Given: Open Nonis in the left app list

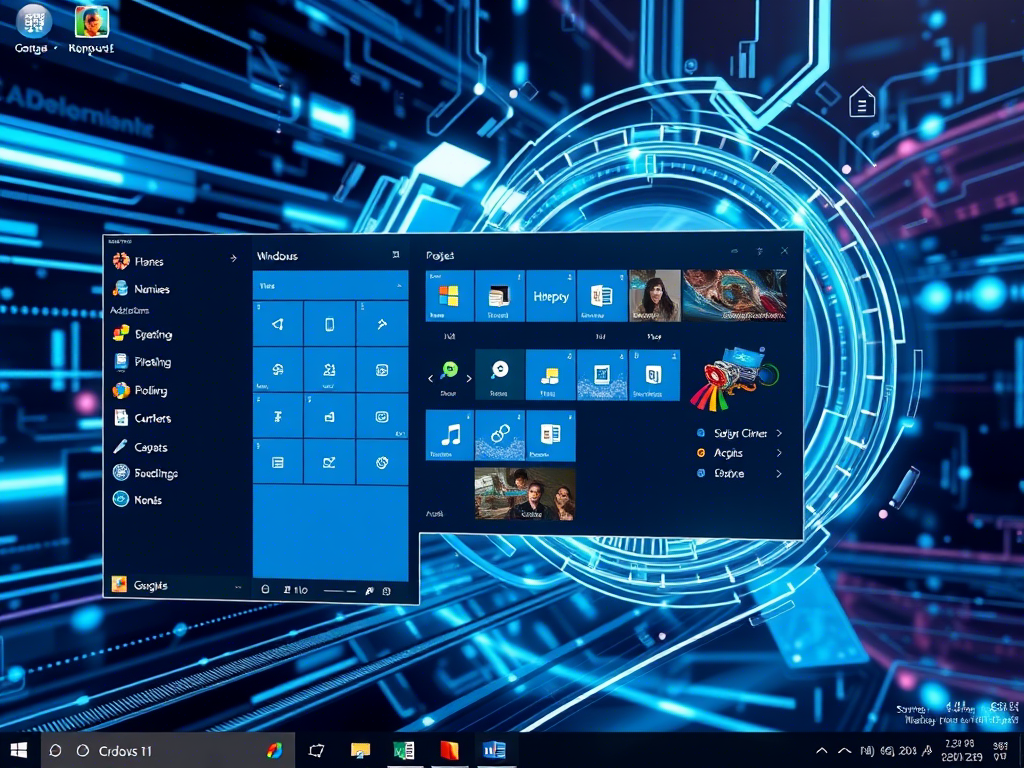Looking at the screenshot, I should tap(148, 500).
